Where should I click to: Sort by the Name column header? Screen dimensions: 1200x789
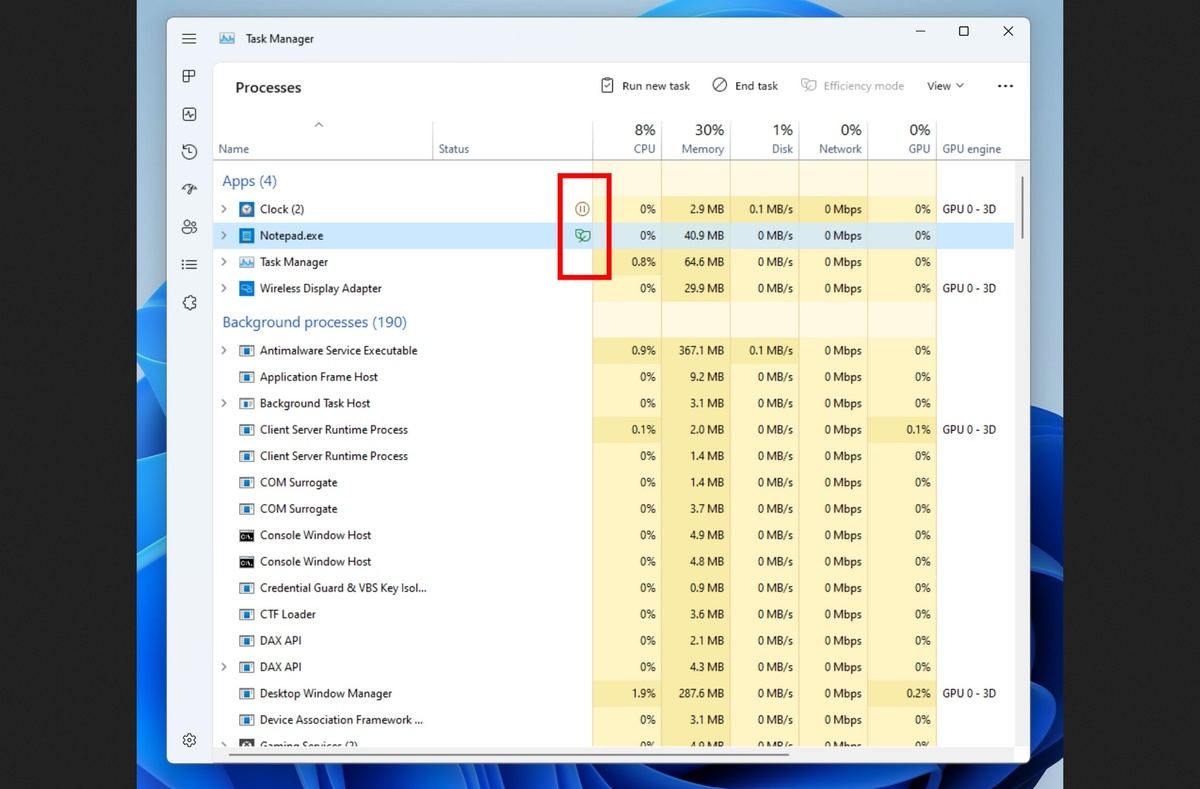(233, 149)
